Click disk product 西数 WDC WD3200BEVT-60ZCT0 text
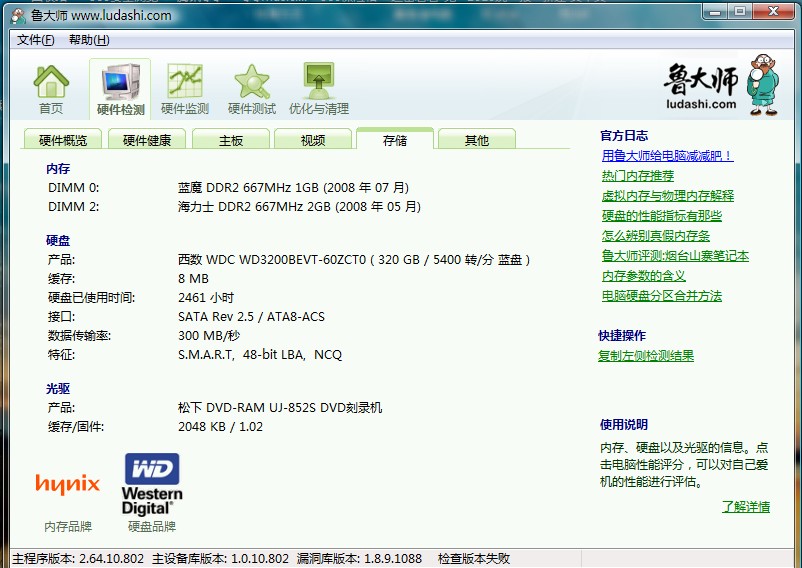This screenshot has width=802, height=568. click(353, 259)
